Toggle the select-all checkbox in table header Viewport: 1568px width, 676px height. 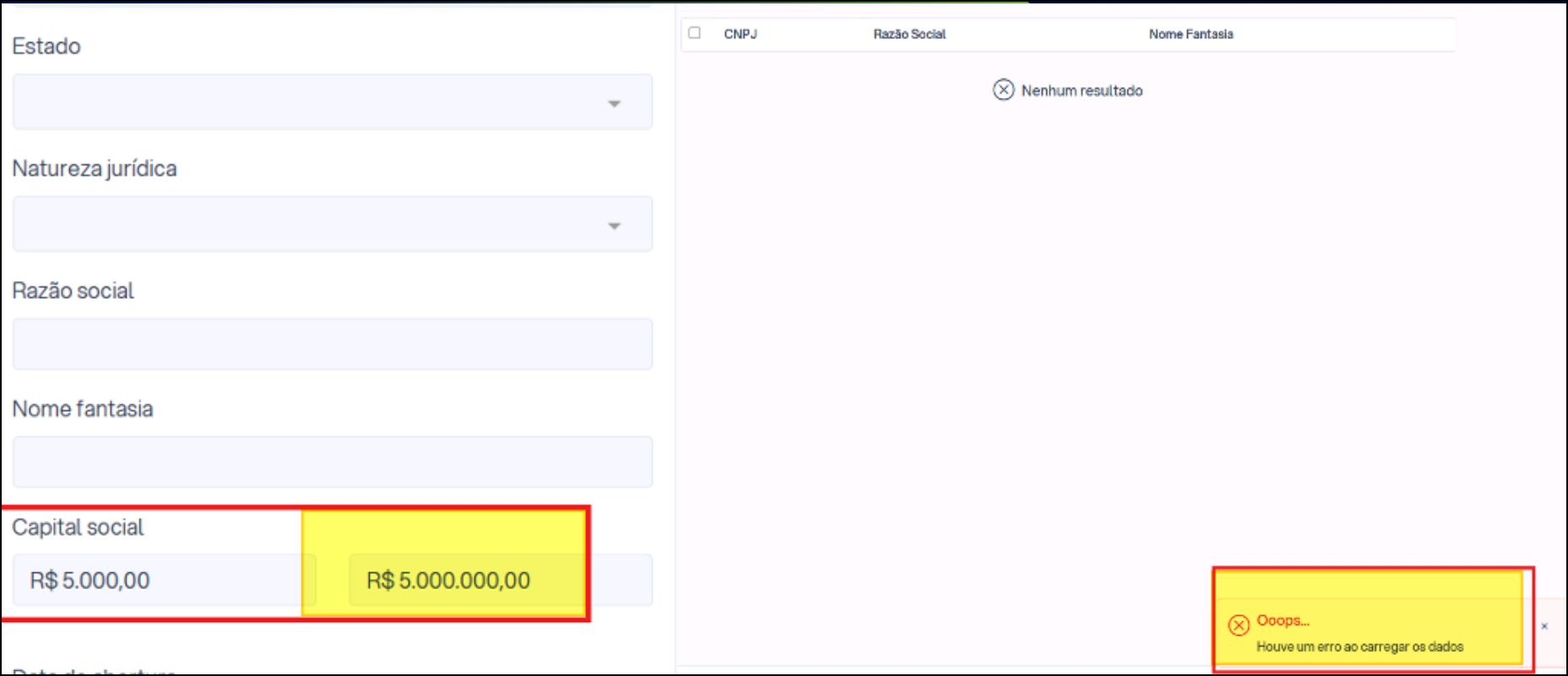[694, 33]
